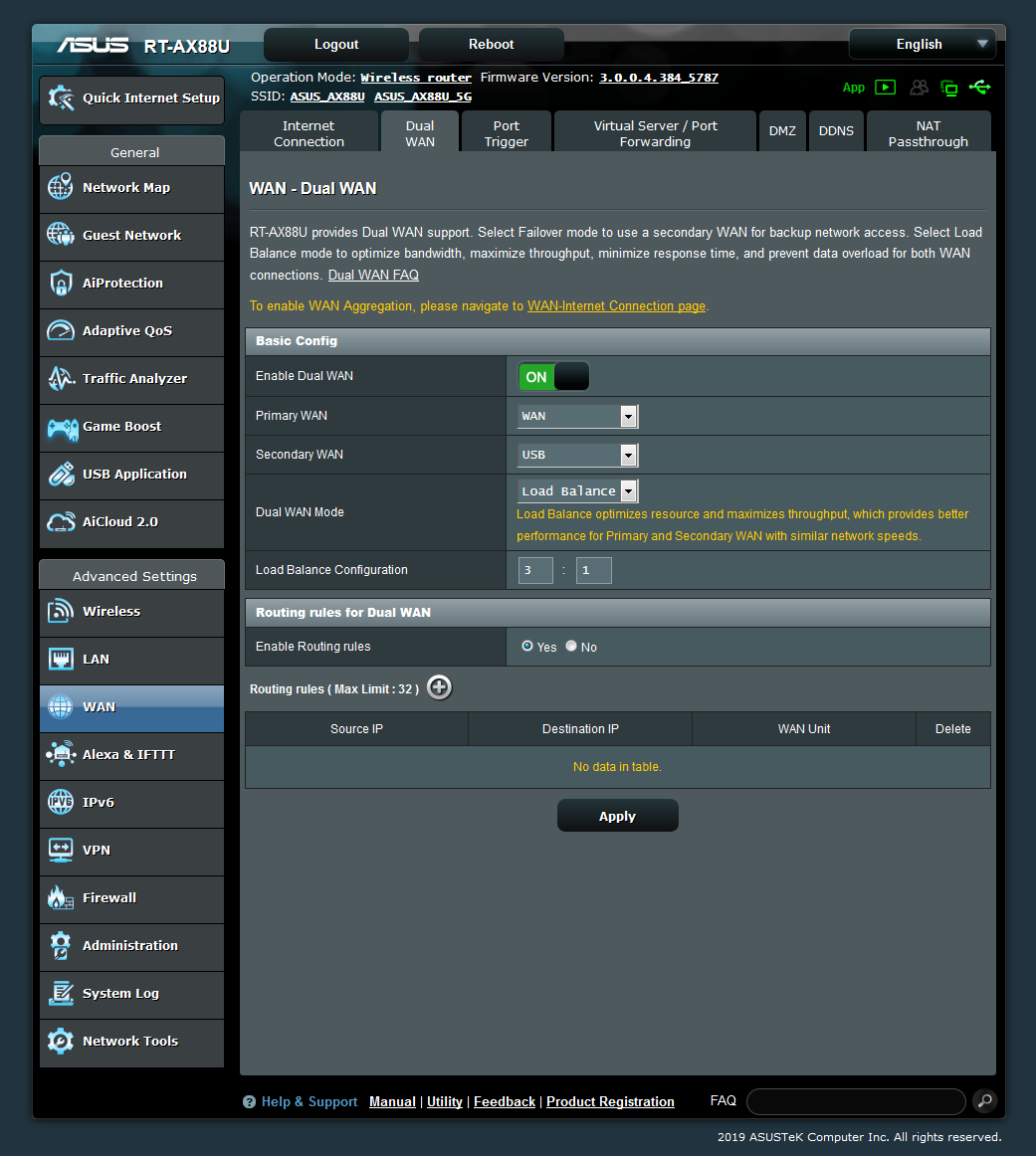The width and height of the screenshot is (1036, 1156).
Task: Open the Secondary WAN dropdown
Action: pos(578,455)
